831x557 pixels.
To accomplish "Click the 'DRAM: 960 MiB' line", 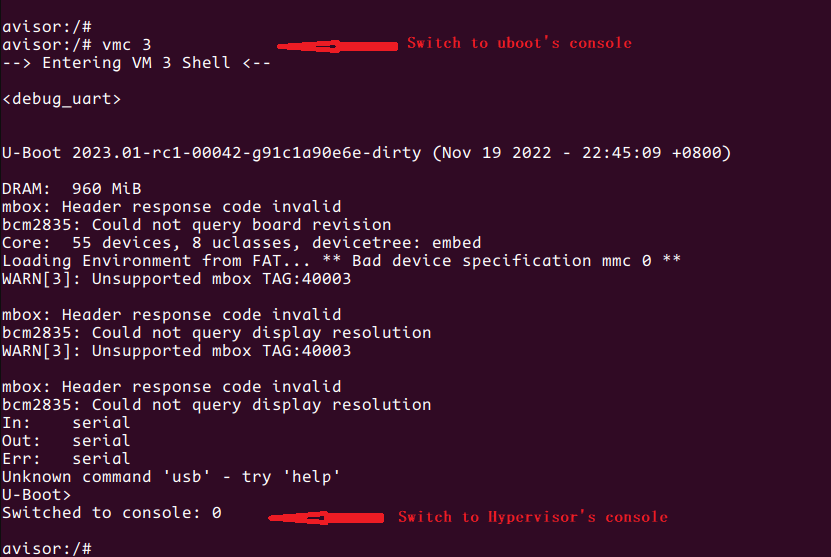I will coord(72,189).
